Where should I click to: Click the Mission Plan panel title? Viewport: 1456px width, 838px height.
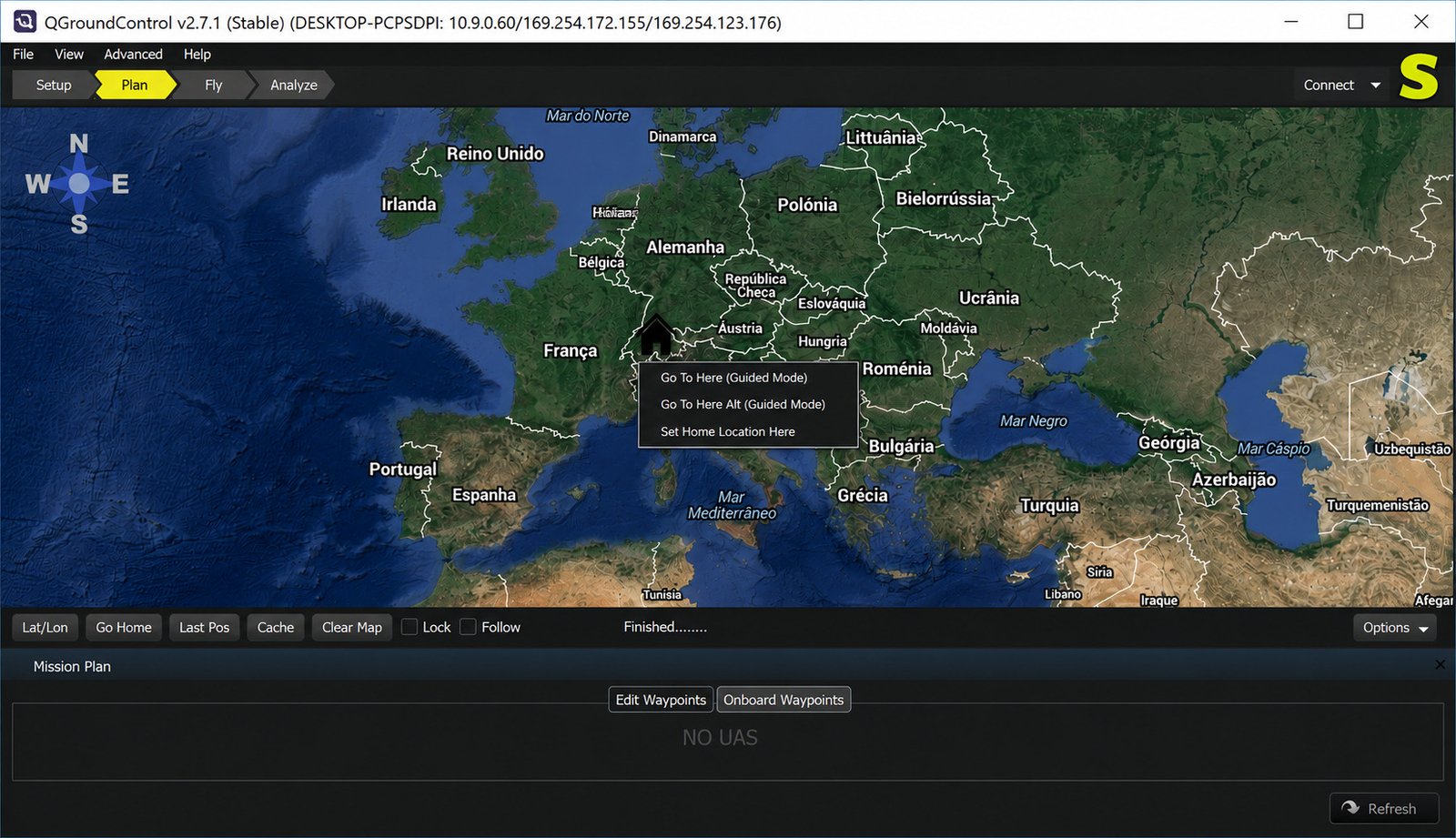click(72, 667)
